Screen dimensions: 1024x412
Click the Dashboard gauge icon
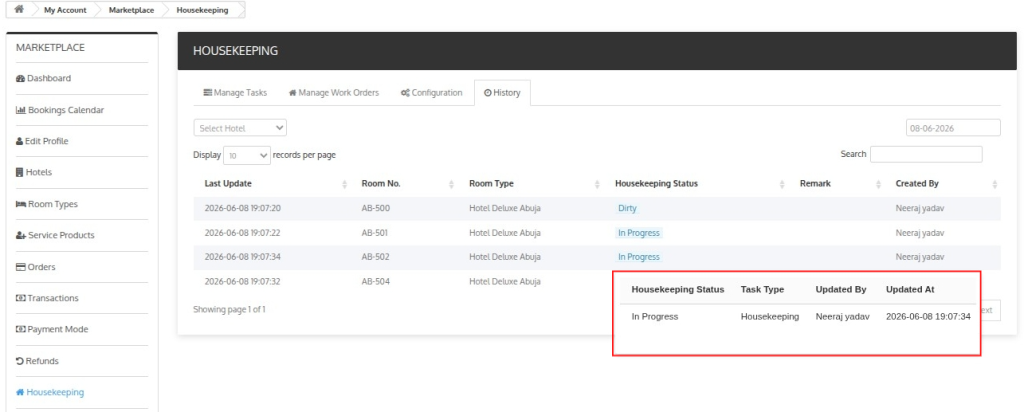20,78
